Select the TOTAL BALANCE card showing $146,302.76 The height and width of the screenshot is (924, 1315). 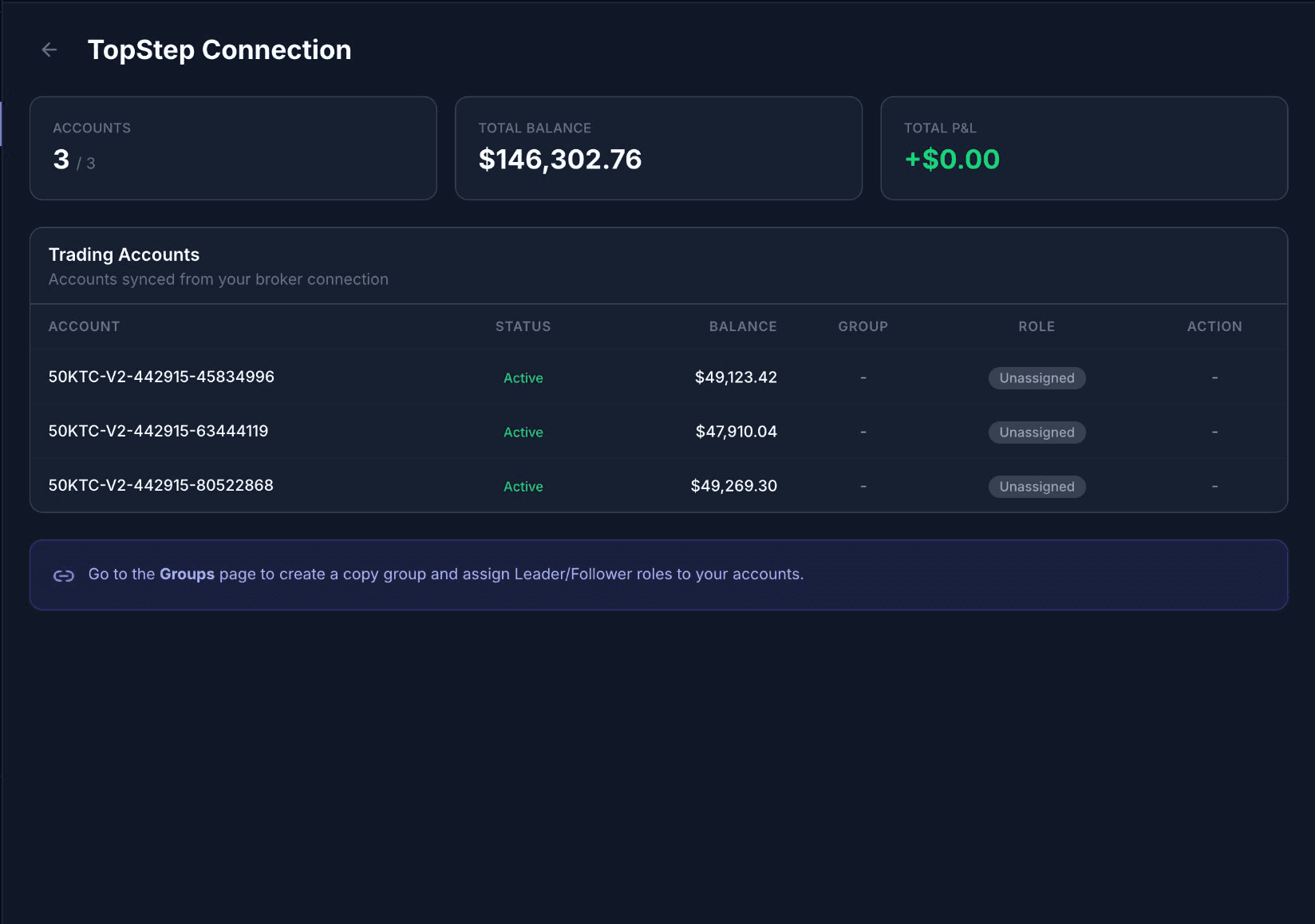click(657, 148)
